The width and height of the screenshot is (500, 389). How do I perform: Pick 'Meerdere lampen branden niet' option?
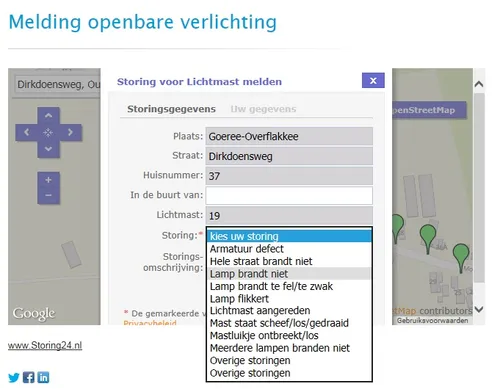pos(289,348)
